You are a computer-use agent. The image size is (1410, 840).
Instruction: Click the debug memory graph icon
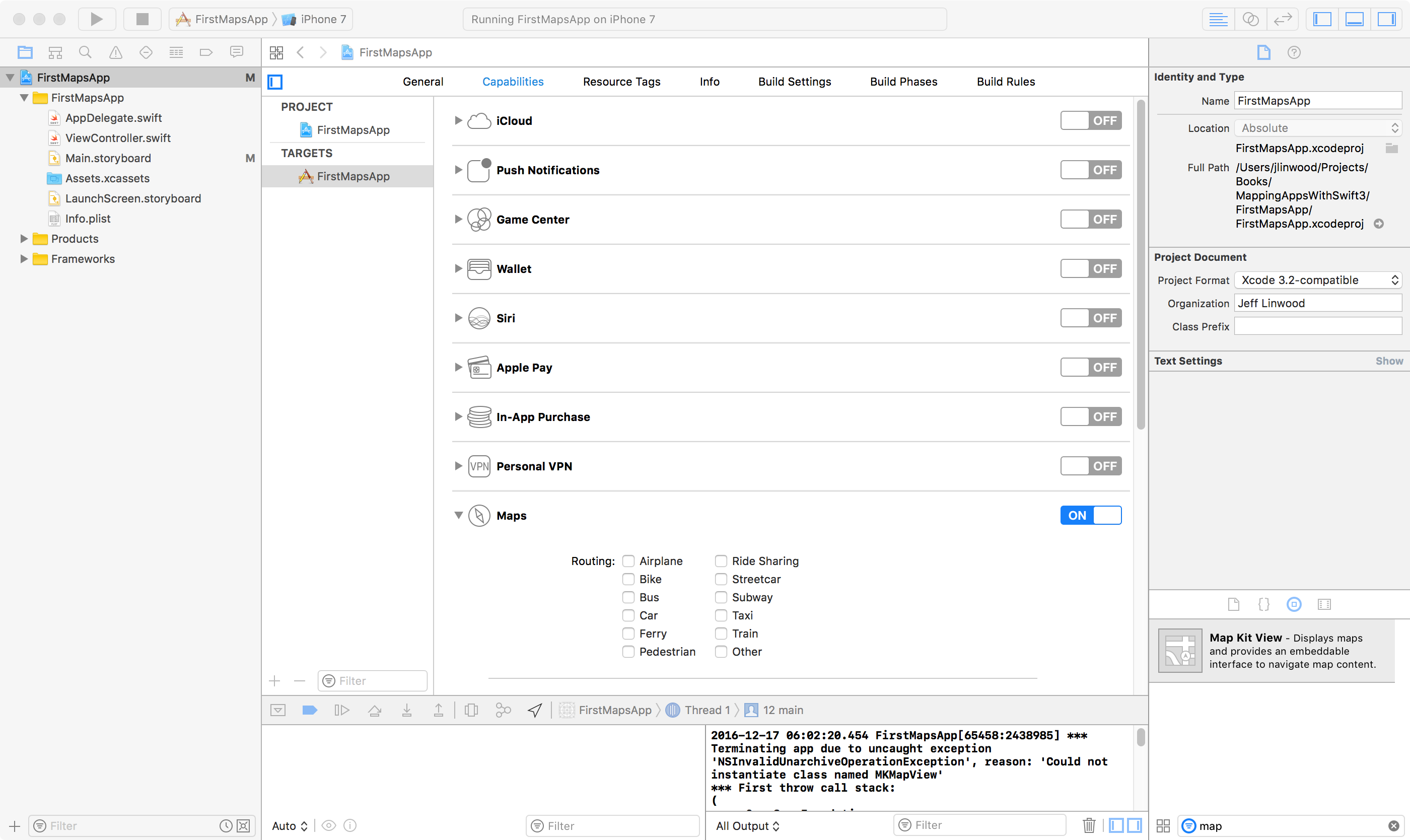[503, 710]
